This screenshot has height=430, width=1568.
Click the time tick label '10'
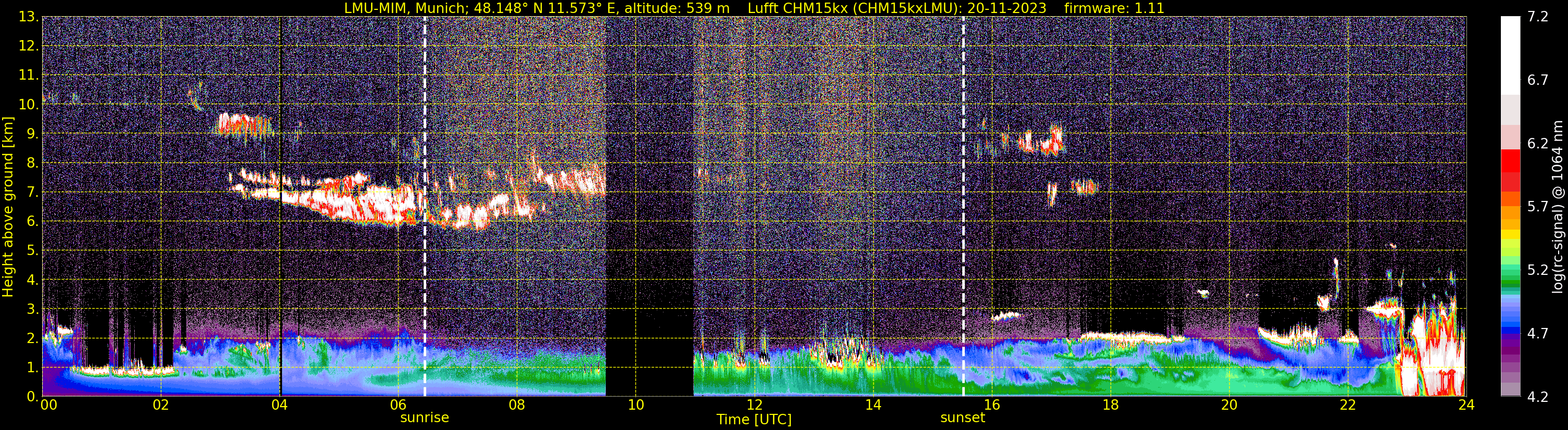(635, 405)
